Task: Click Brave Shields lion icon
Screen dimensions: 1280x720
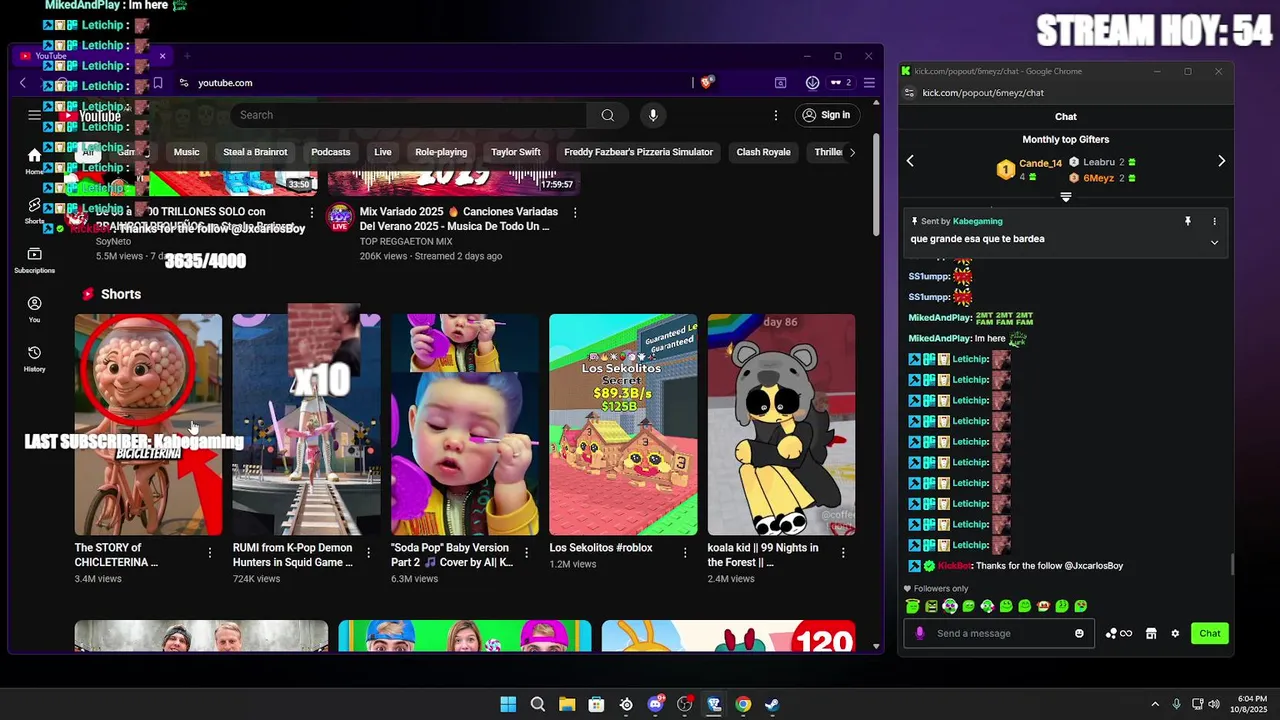Action: tap(706, 83)
